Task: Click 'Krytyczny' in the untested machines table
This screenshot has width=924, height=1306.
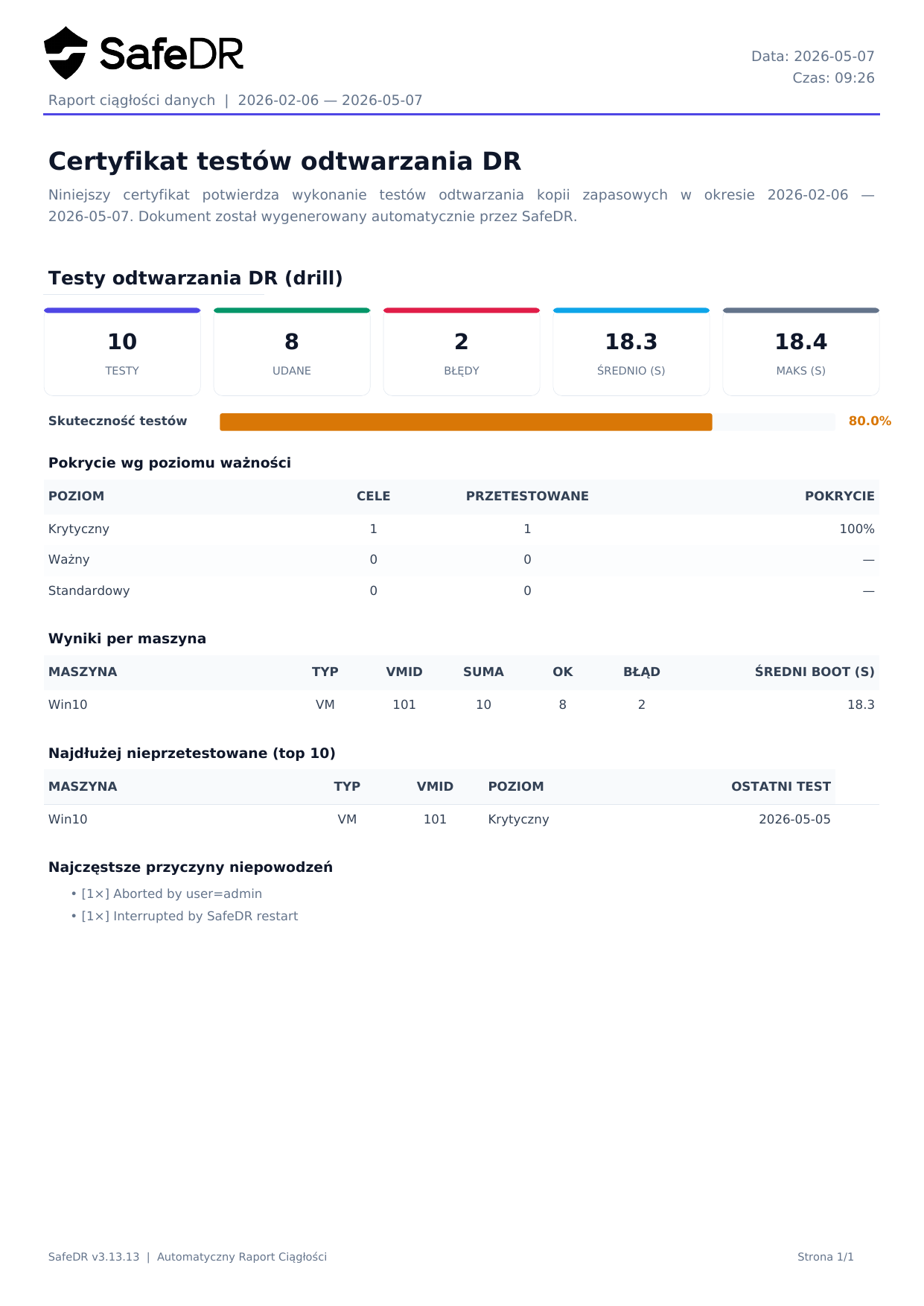Action: [x=519, y=820]
